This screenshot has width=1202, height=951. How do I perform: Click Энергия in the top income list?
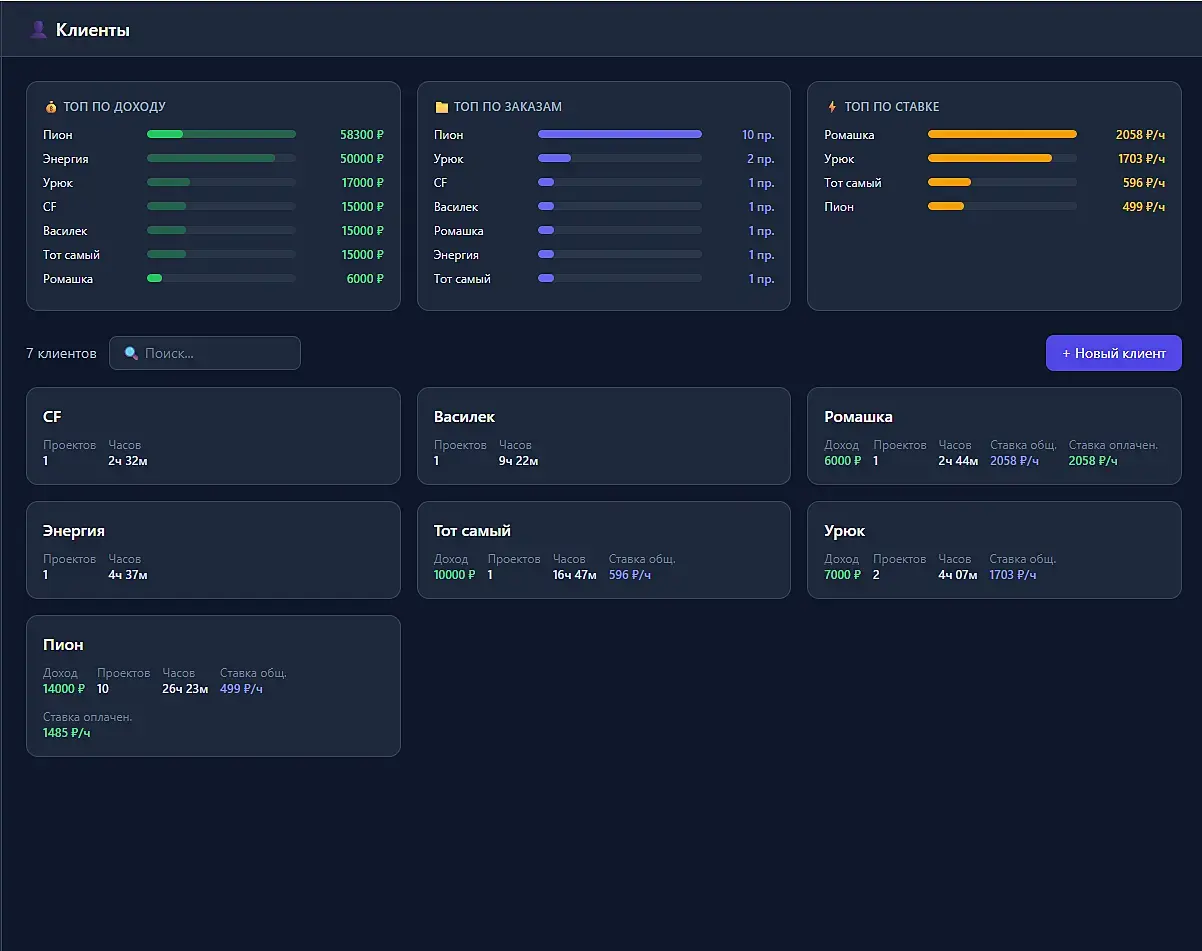(x=66, y=159)
